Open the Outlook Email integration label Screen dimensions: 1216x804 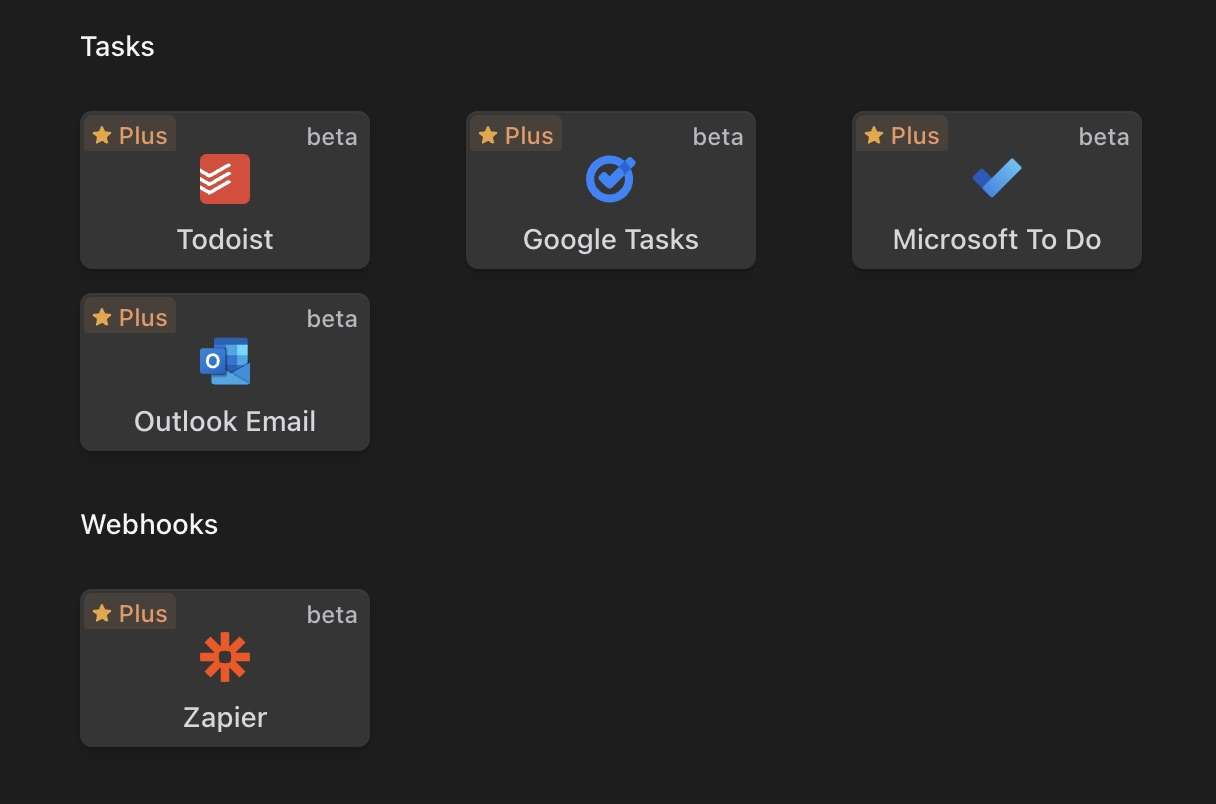coord(225,422)
